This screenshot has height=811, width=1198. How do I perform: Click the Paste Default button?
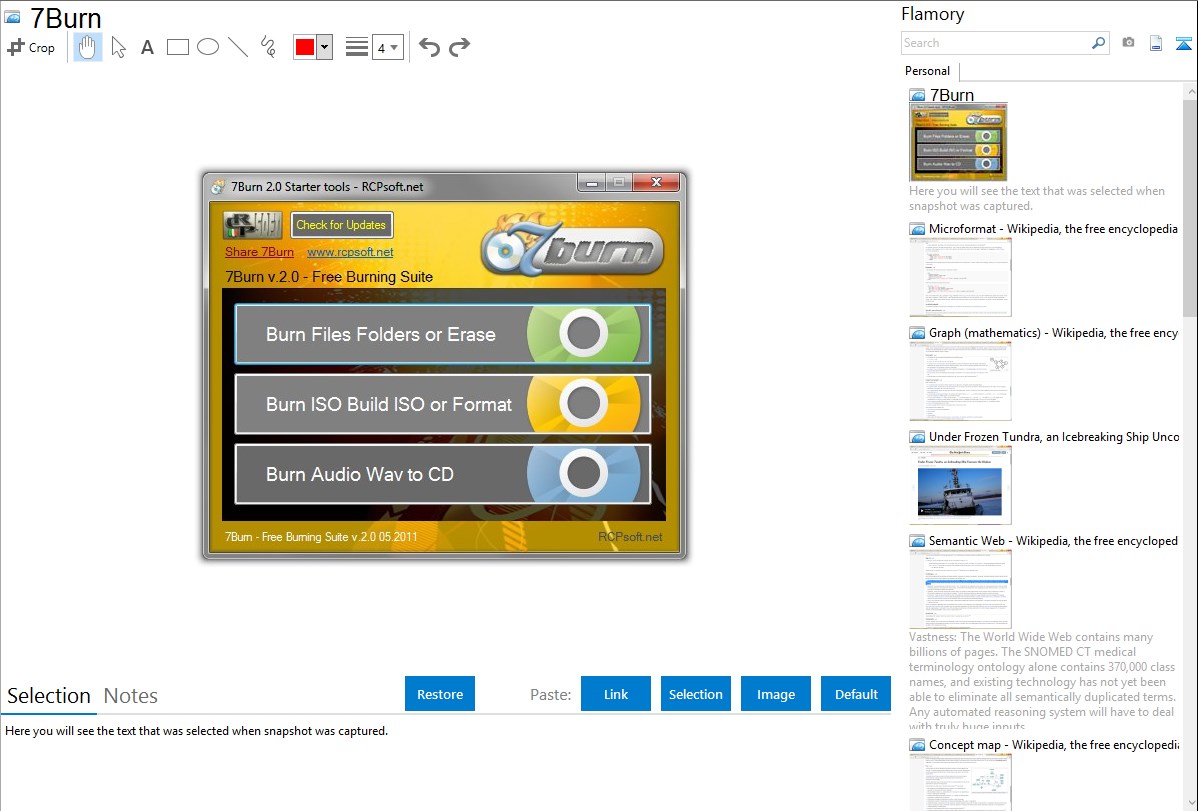856,694
